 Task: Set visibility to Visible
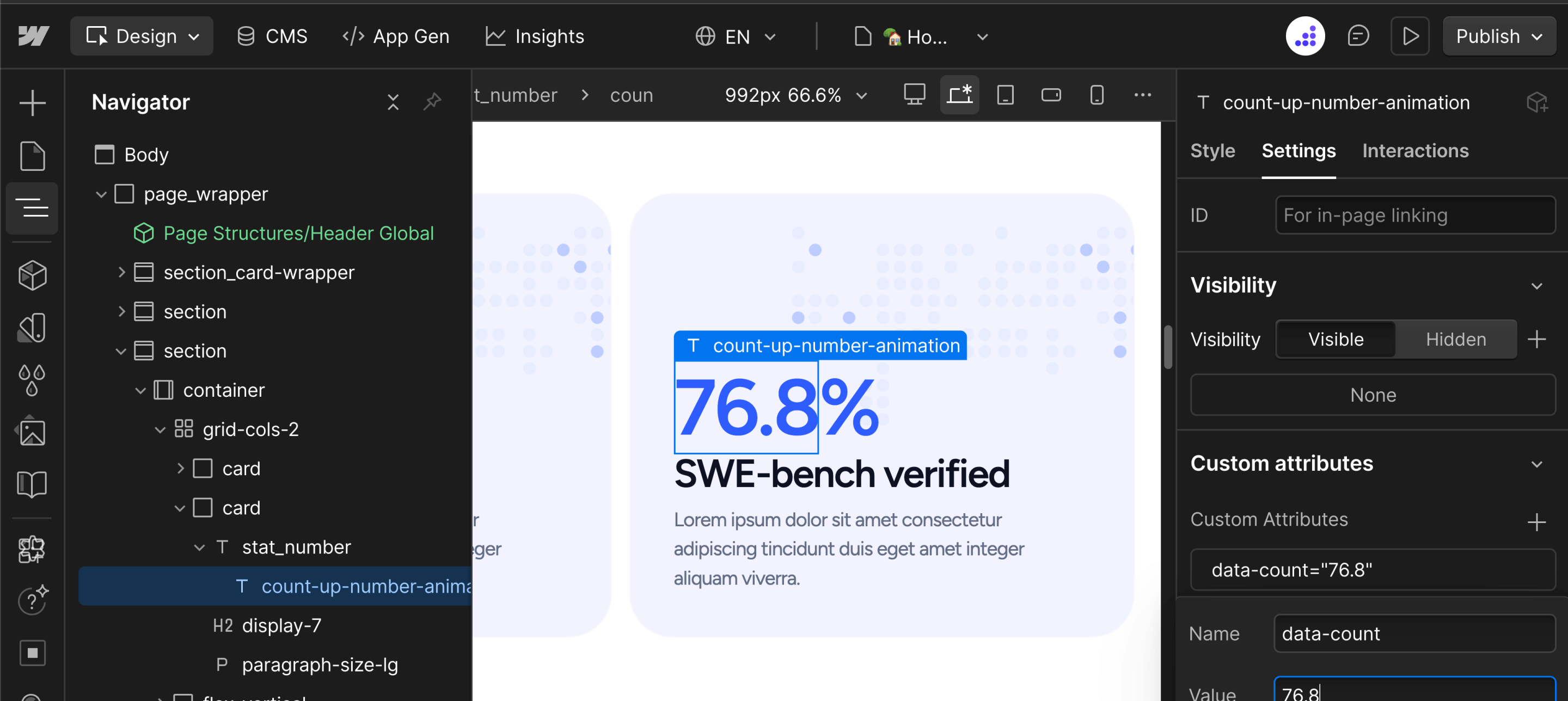[1336, 339]
